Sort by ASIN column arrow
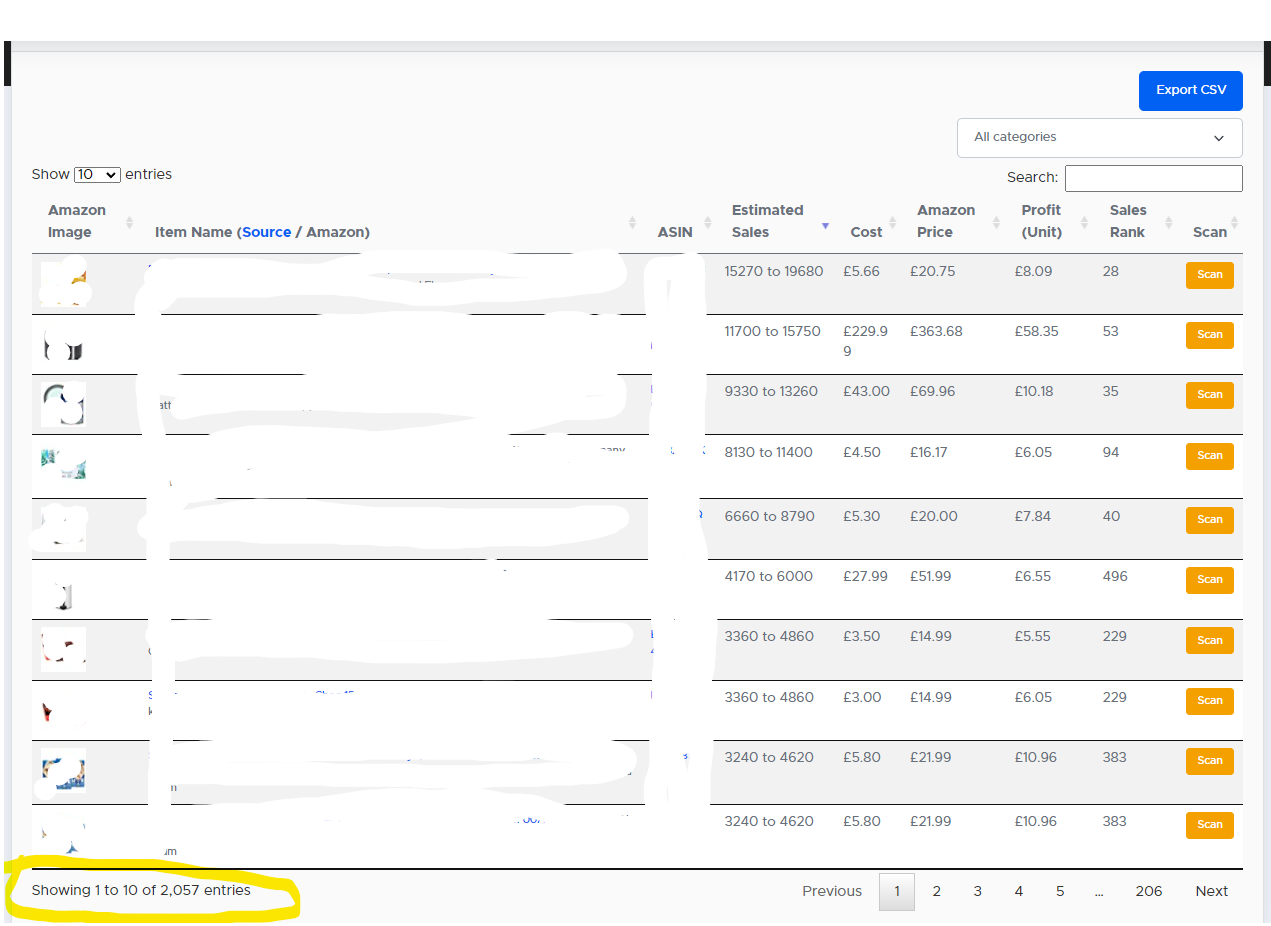 tap(708, 223)
